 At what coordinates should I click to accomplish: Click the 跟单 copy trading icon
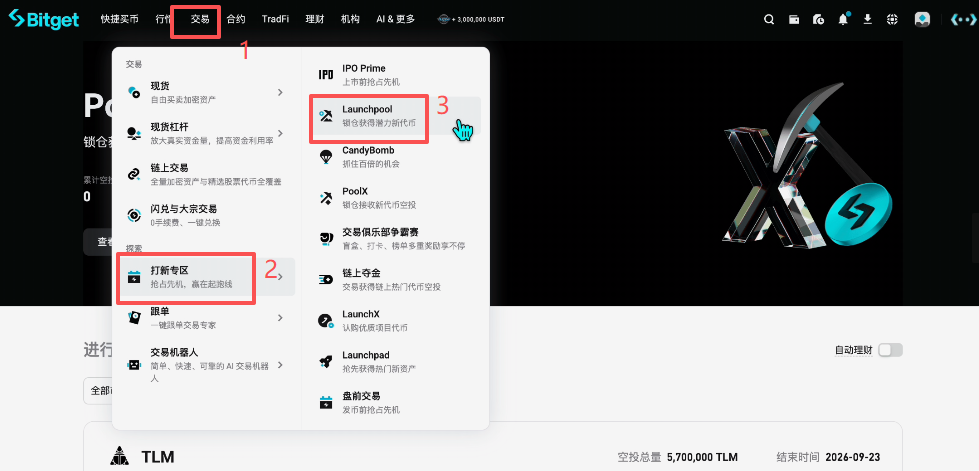click(134, 317)
